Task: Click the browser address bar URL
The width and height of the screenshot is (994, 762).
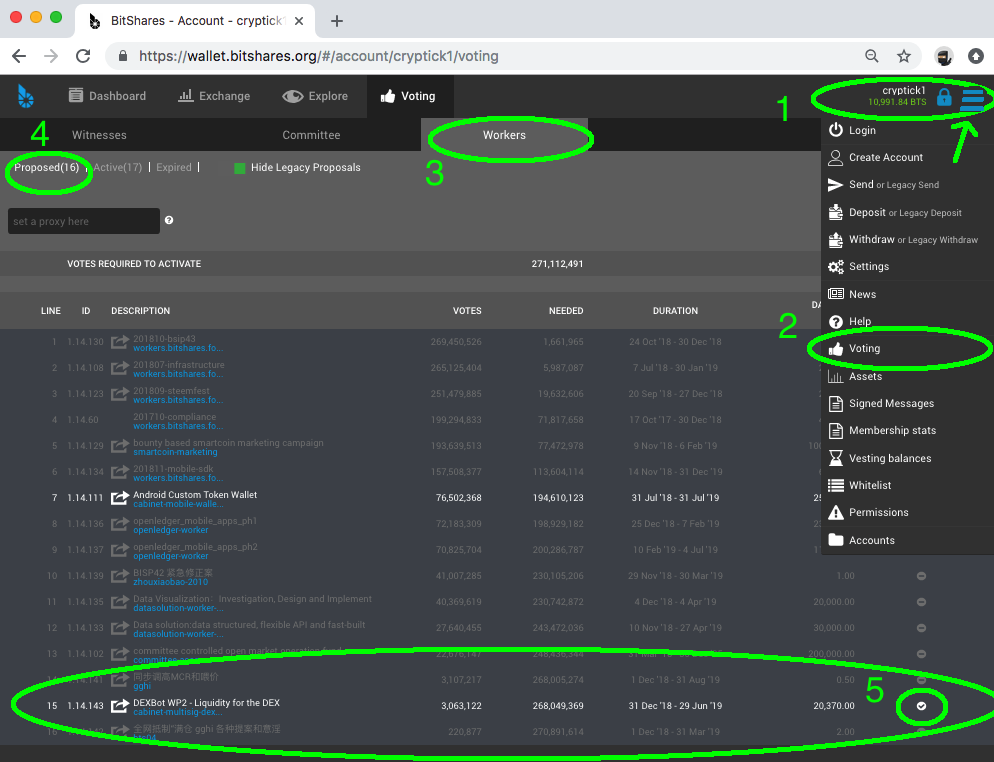Action: [318, 56]
